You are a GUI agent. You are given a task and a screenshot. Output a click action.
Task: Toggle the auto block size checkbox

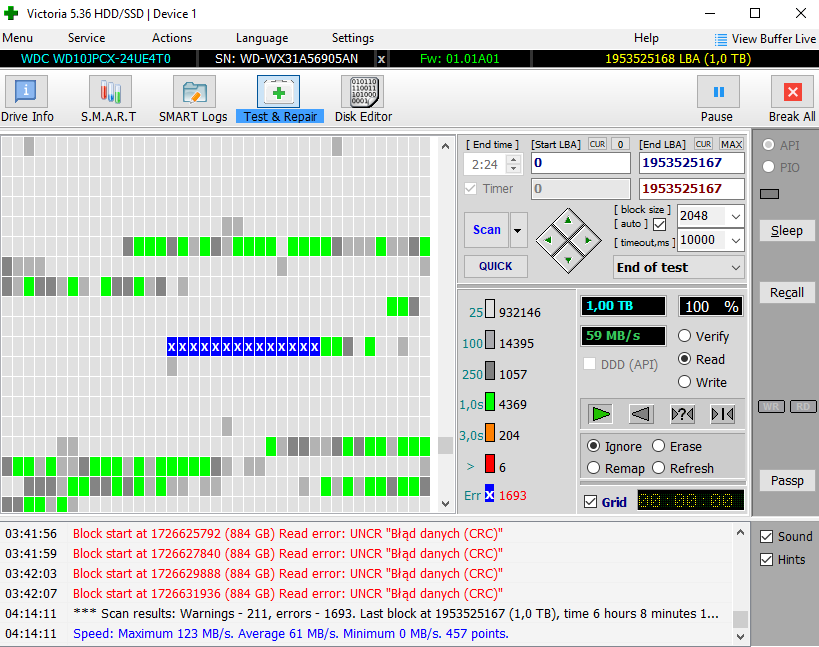pos(660,225)
